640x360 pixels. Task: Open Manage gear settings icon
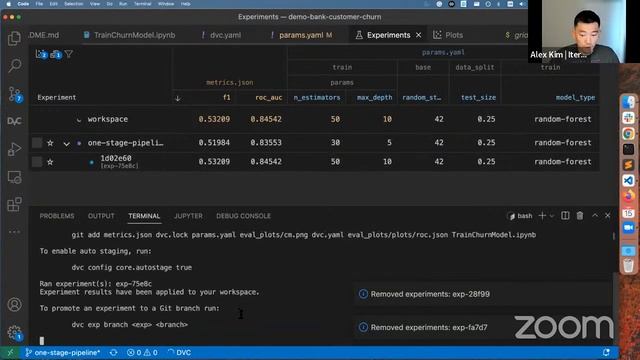pyautogui.click(x=15, y=332)
